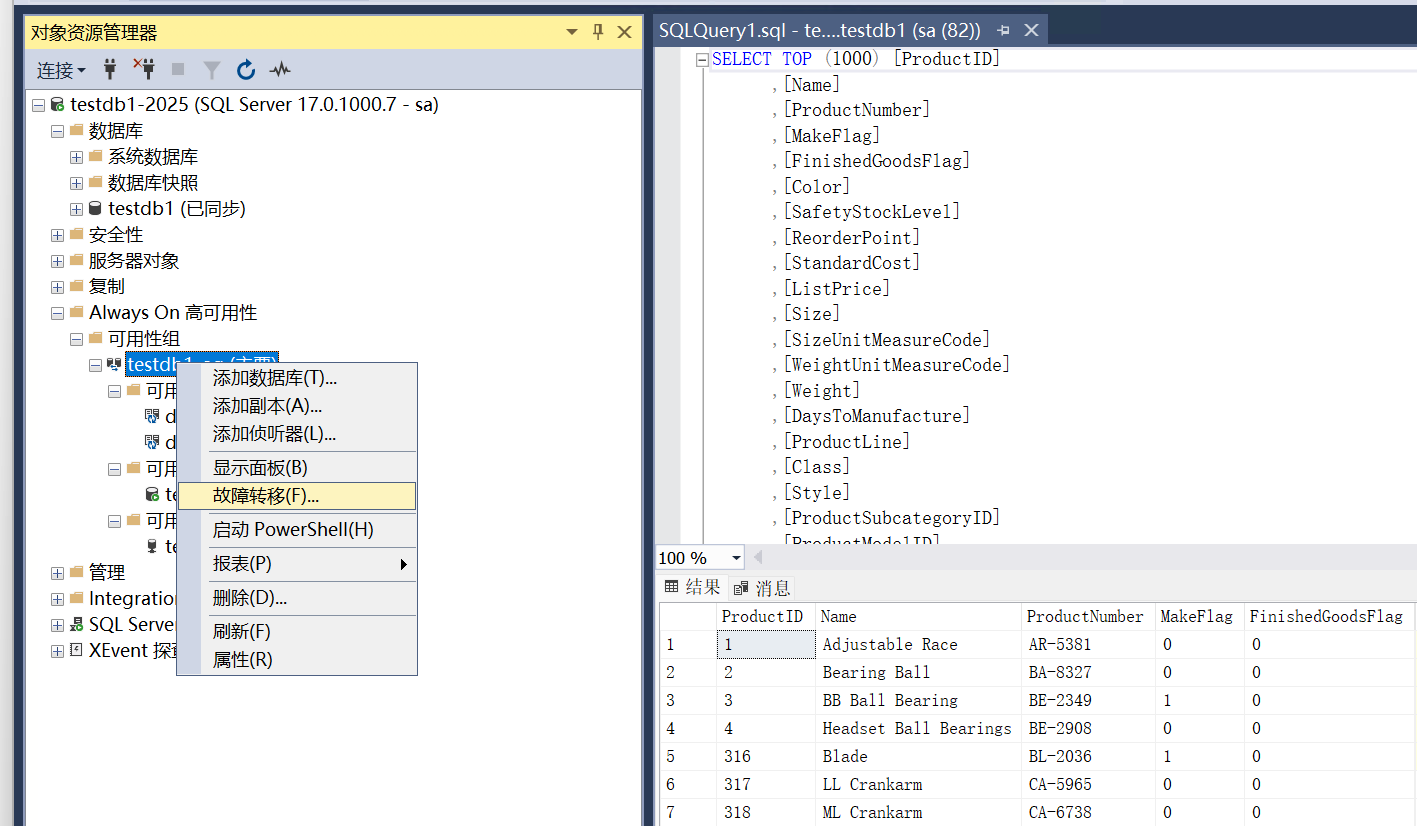The width and height of the screenshot is (1417, 826).
Task: Switch to the 消息 results tab
Action: click(763, 588)
